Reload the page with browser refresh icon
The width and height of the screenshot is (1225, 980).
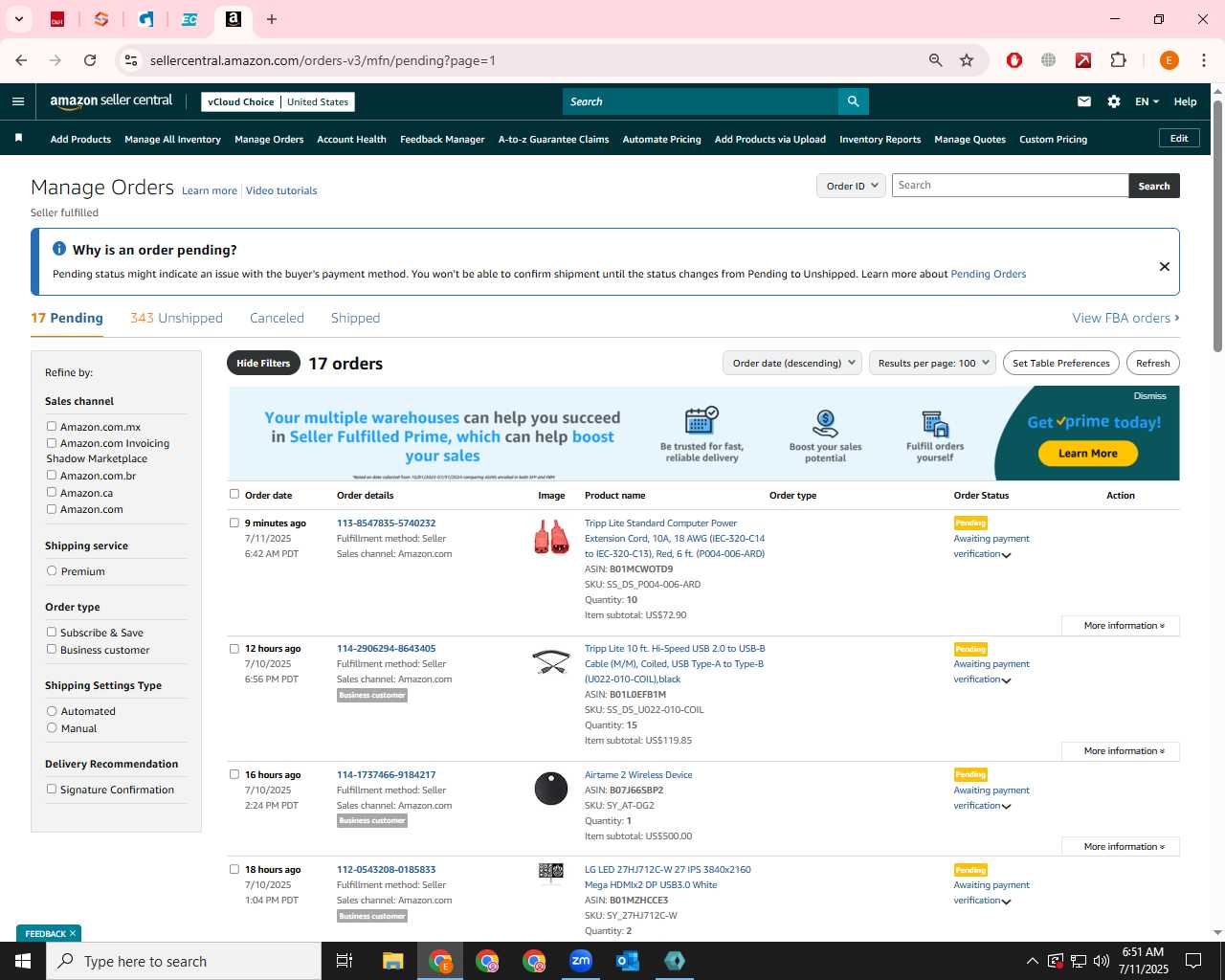point(90,60)
